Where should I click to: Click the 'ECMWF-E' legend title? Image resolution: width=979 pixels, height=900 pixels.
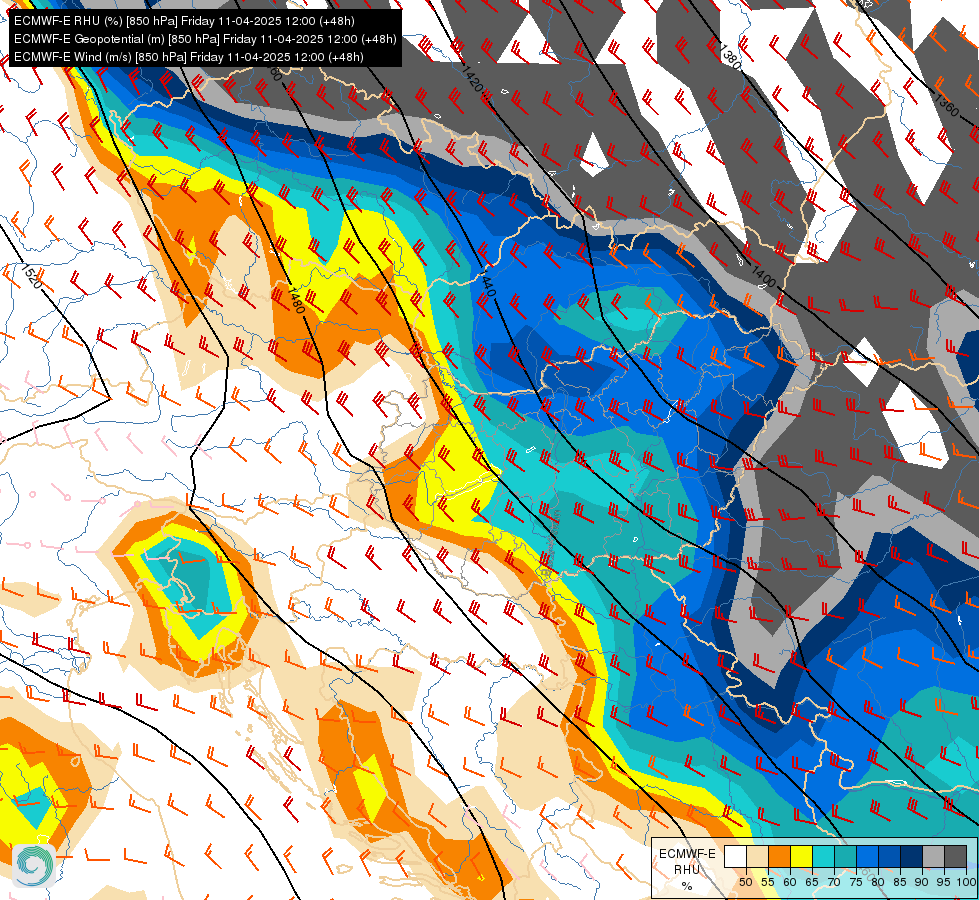click(687, 854)
